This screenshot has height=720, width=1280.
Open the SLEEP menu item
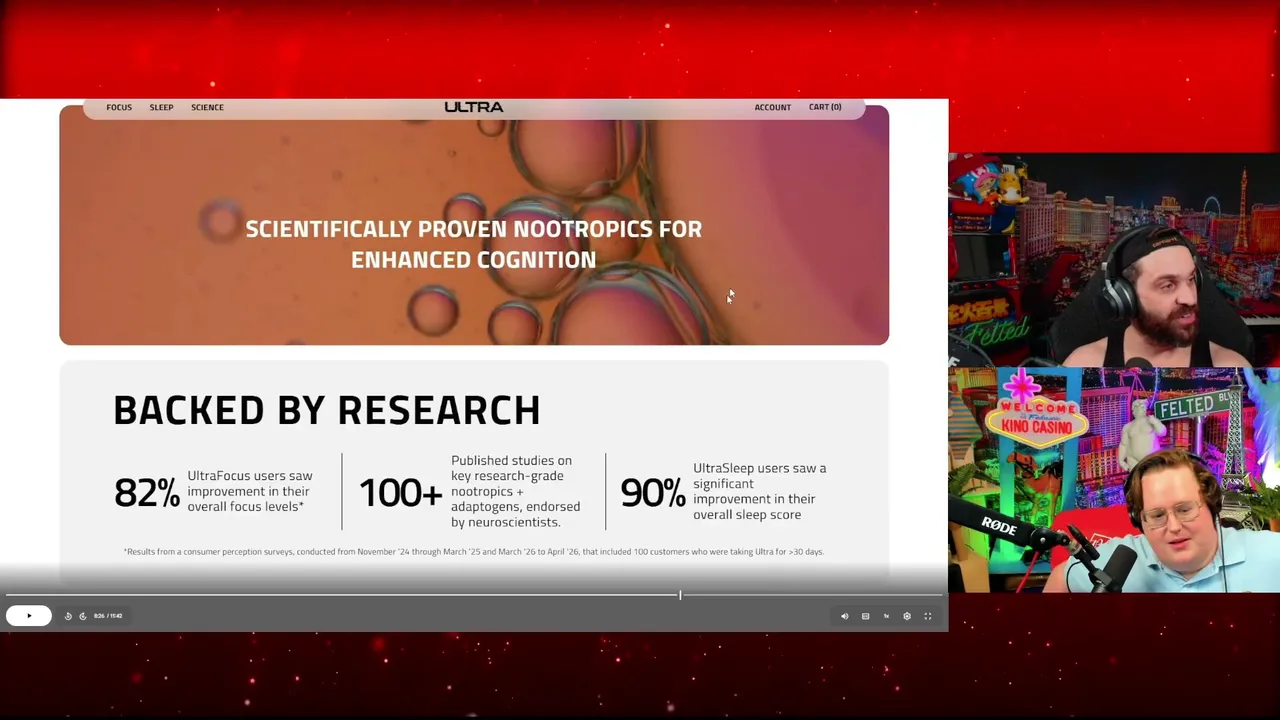(x=161, y=107)
